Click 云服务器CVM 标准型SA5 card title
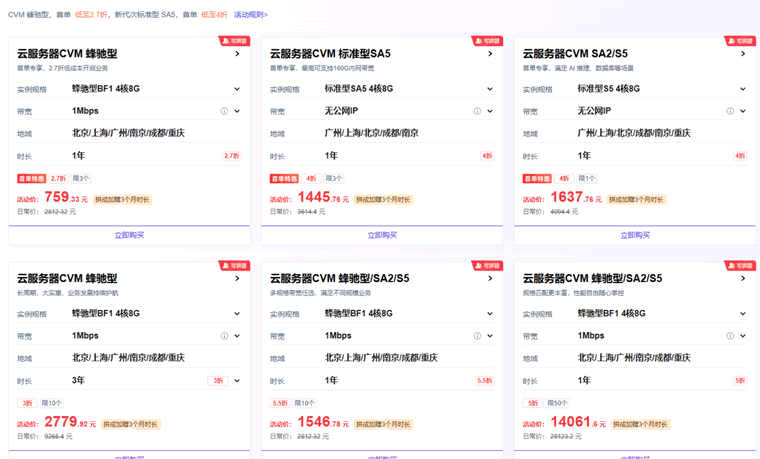 330,54
